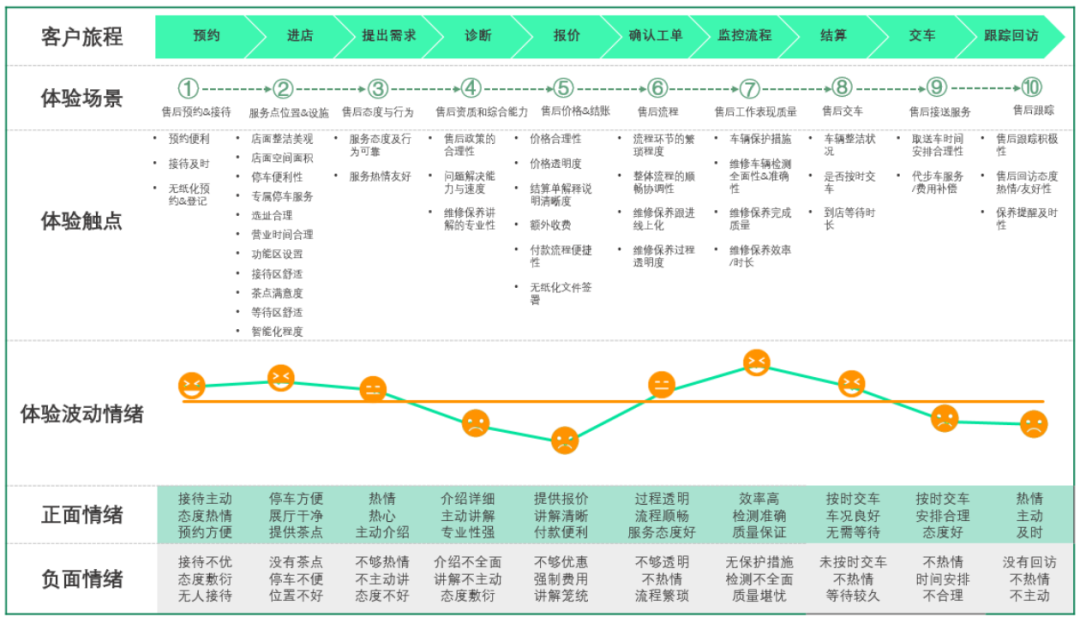This screenshot has width=1080, height=617.
Task: Select the smiling face under 预约 stage
Action: 191,385
